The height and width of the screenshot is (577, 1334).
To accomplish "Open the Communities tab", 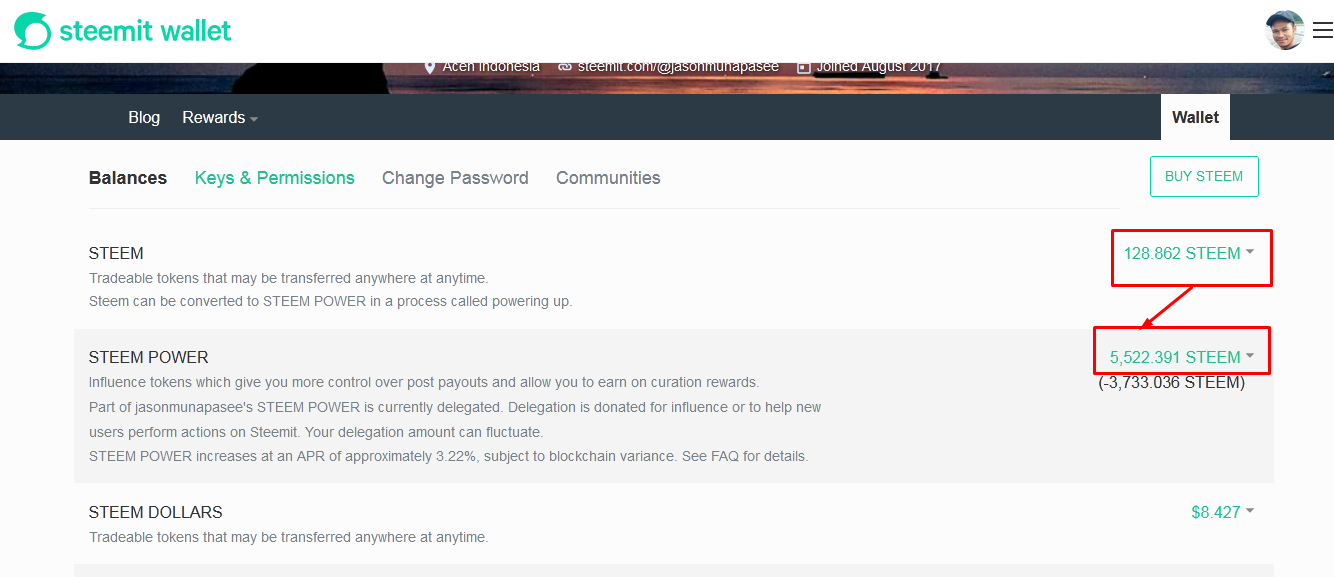I will click(608, 178).
